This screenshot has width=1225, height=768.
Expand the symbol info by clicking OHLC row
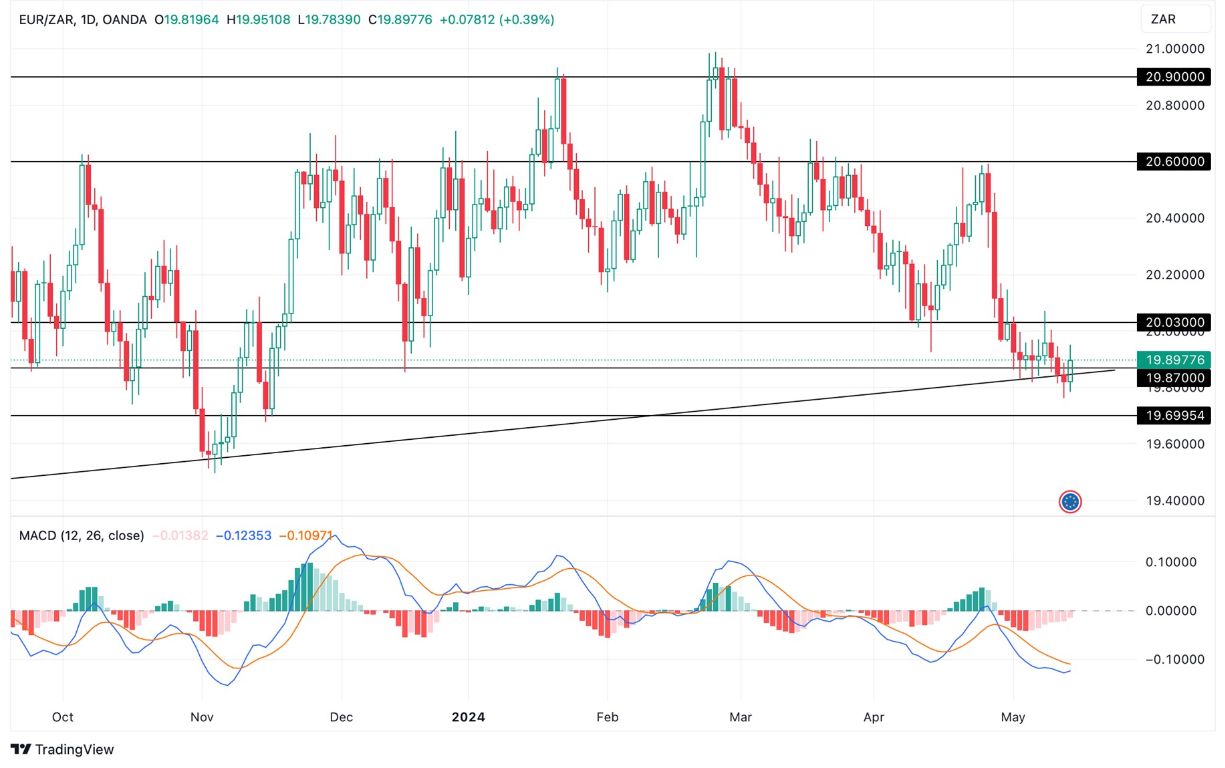click(x=300, y=17)
